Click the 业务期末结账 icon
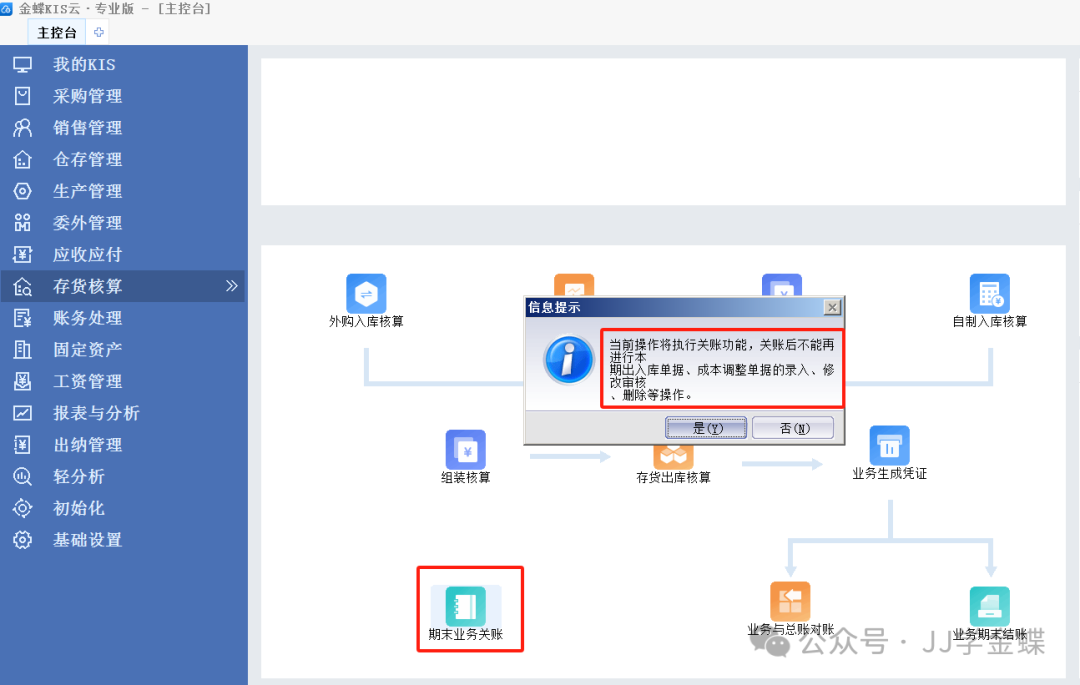 (989, 606)
